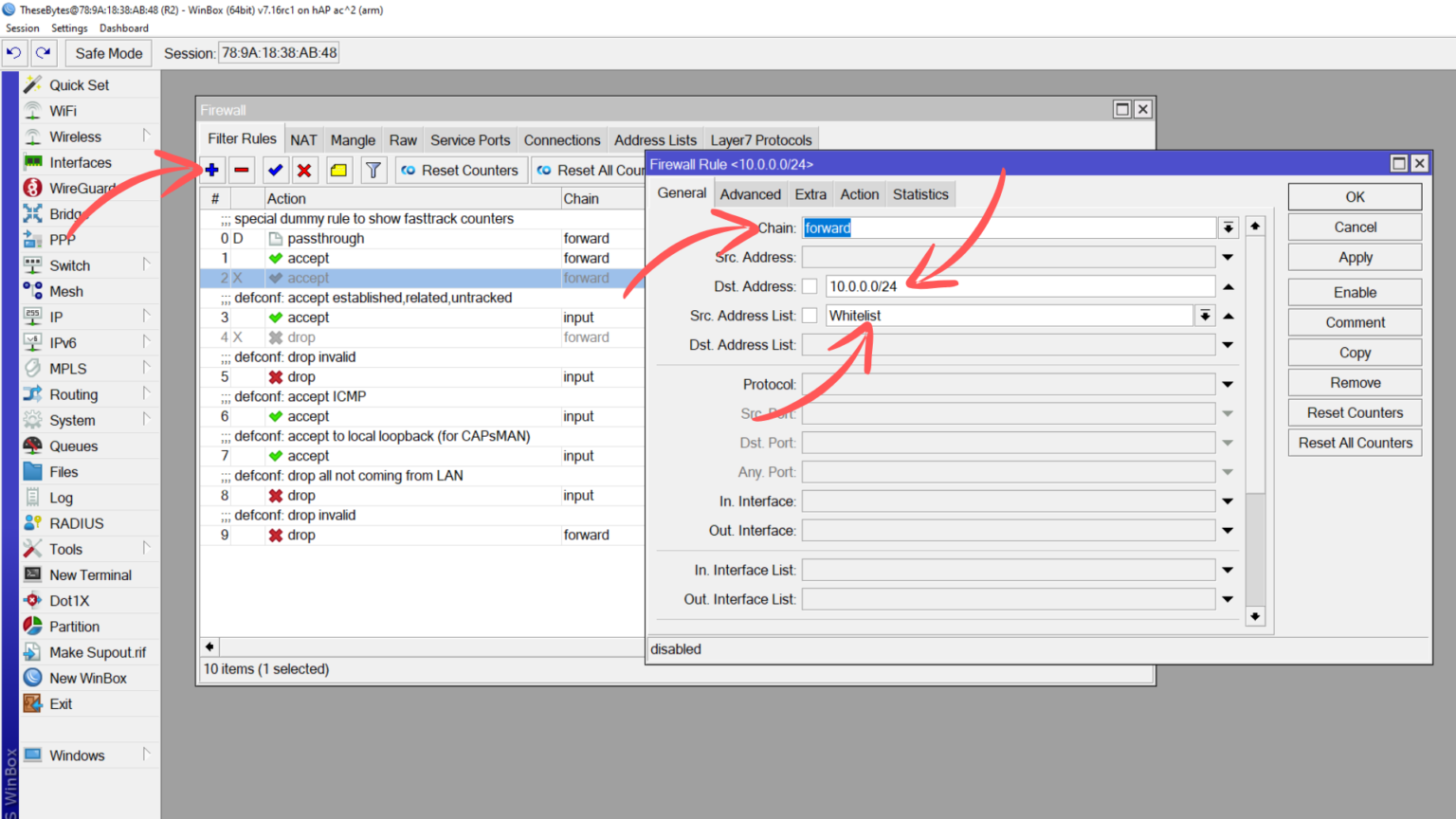Open the Whitelist address list dropdown
The height and width of the screenshot is (819, 1456).
(1205, 315)
